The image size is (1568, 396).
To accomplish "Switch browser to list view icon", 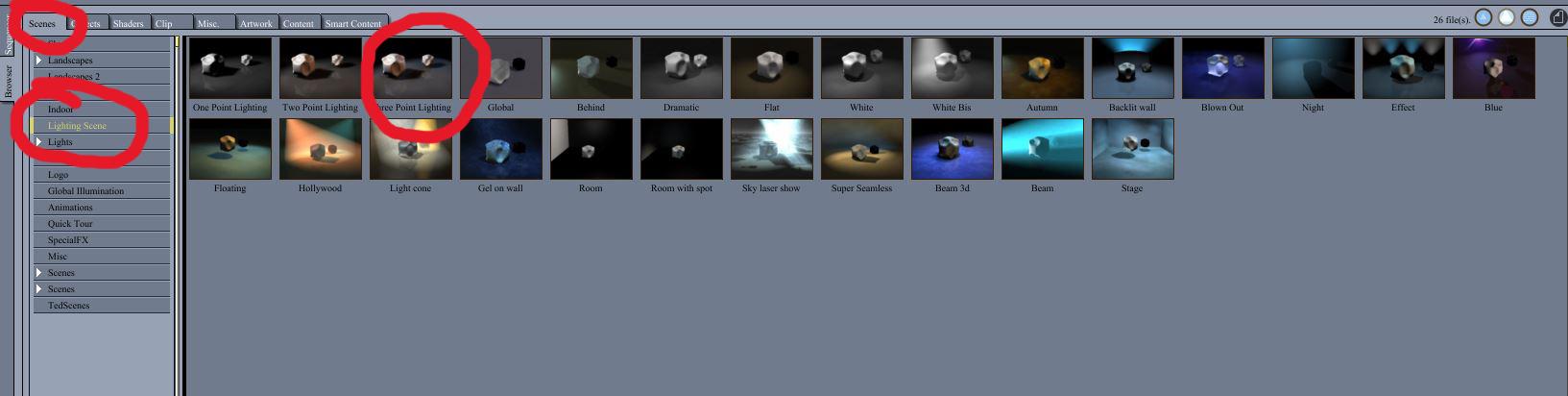I will (x=1530, y=17).
